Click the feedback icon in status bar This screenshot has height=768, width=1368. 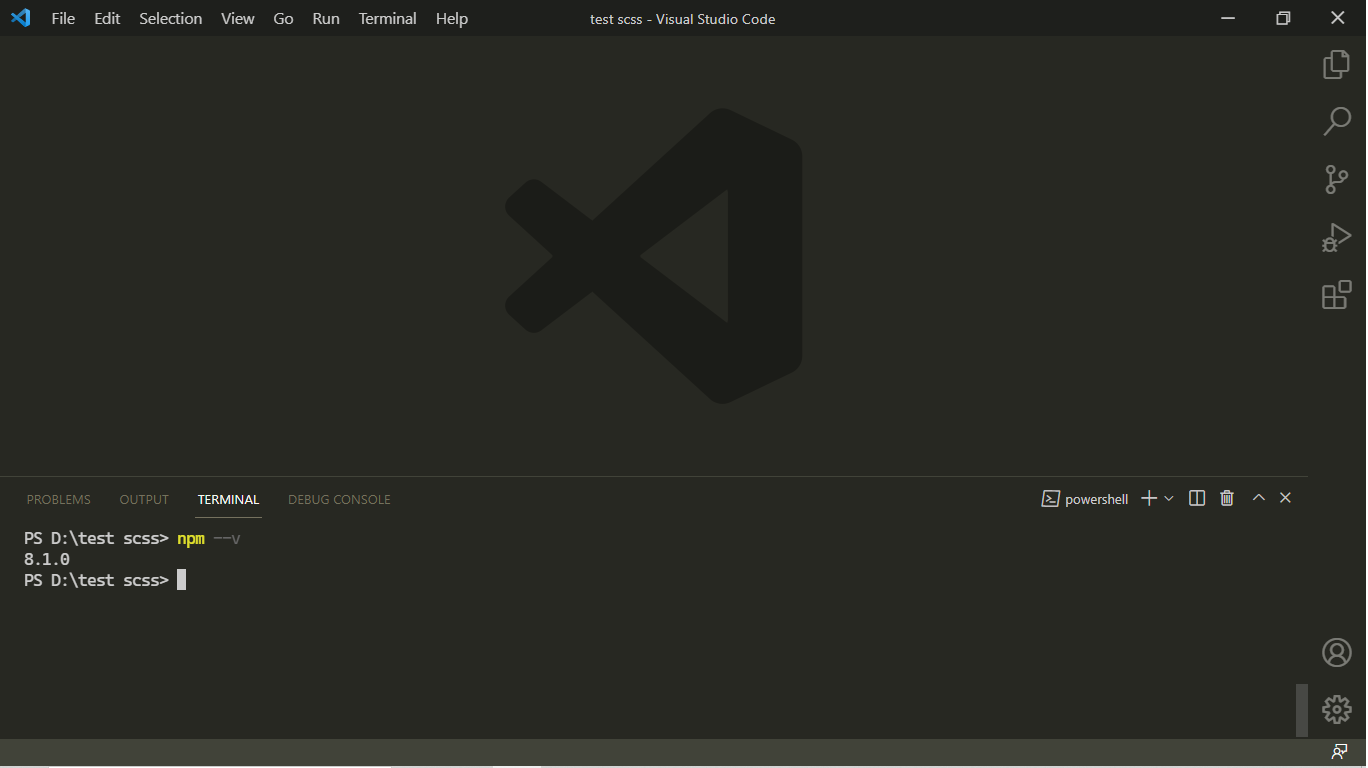click(x=1340, y=751)
